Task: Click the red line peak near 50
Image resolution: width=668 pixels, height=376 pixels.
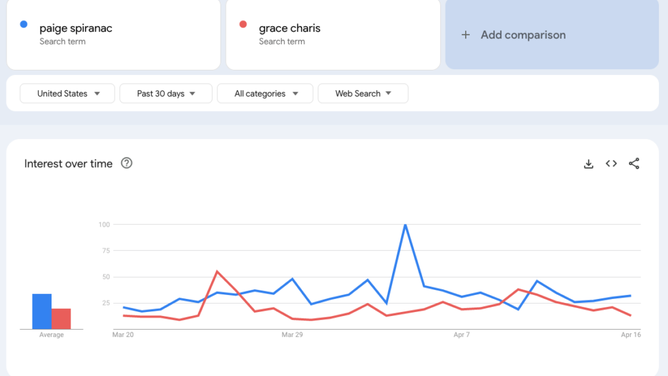Action: click(x=217, y=271)
